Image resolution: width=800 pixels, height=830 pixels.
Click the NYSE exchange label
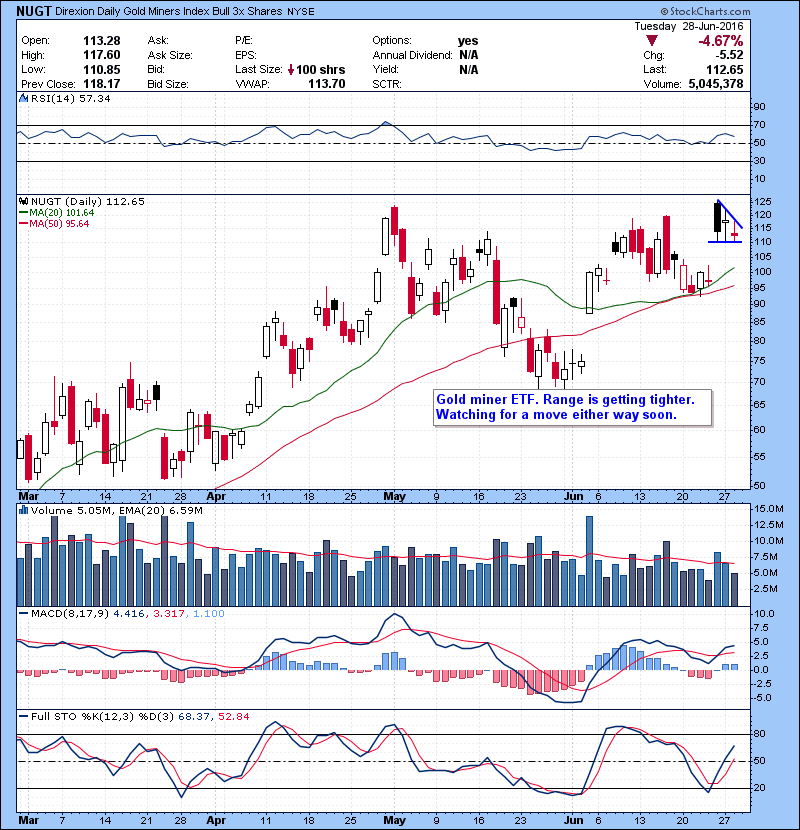[301, 12]
